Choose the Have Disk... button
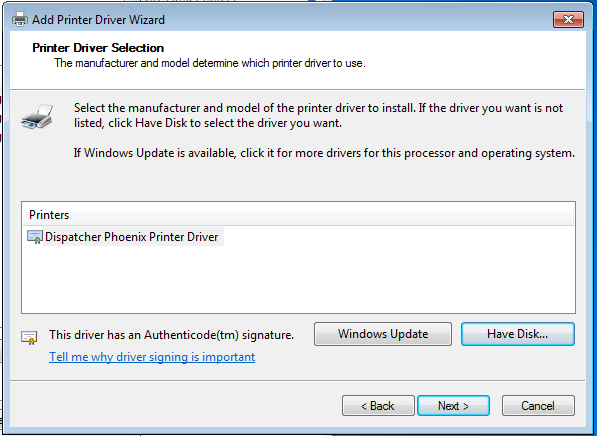 click(x=517, y=334)
